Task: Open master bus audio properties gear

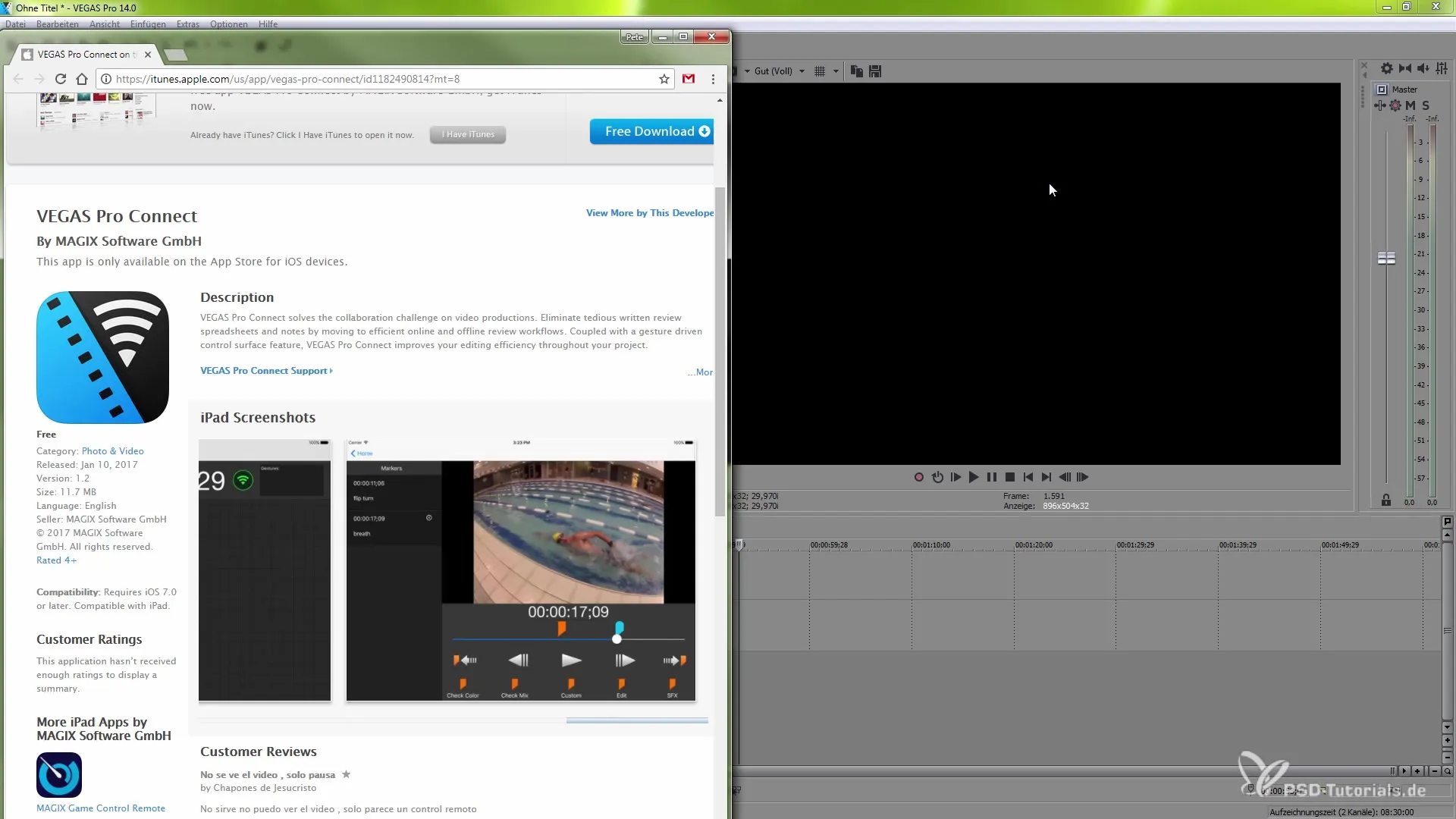Action: (1387, 68)
